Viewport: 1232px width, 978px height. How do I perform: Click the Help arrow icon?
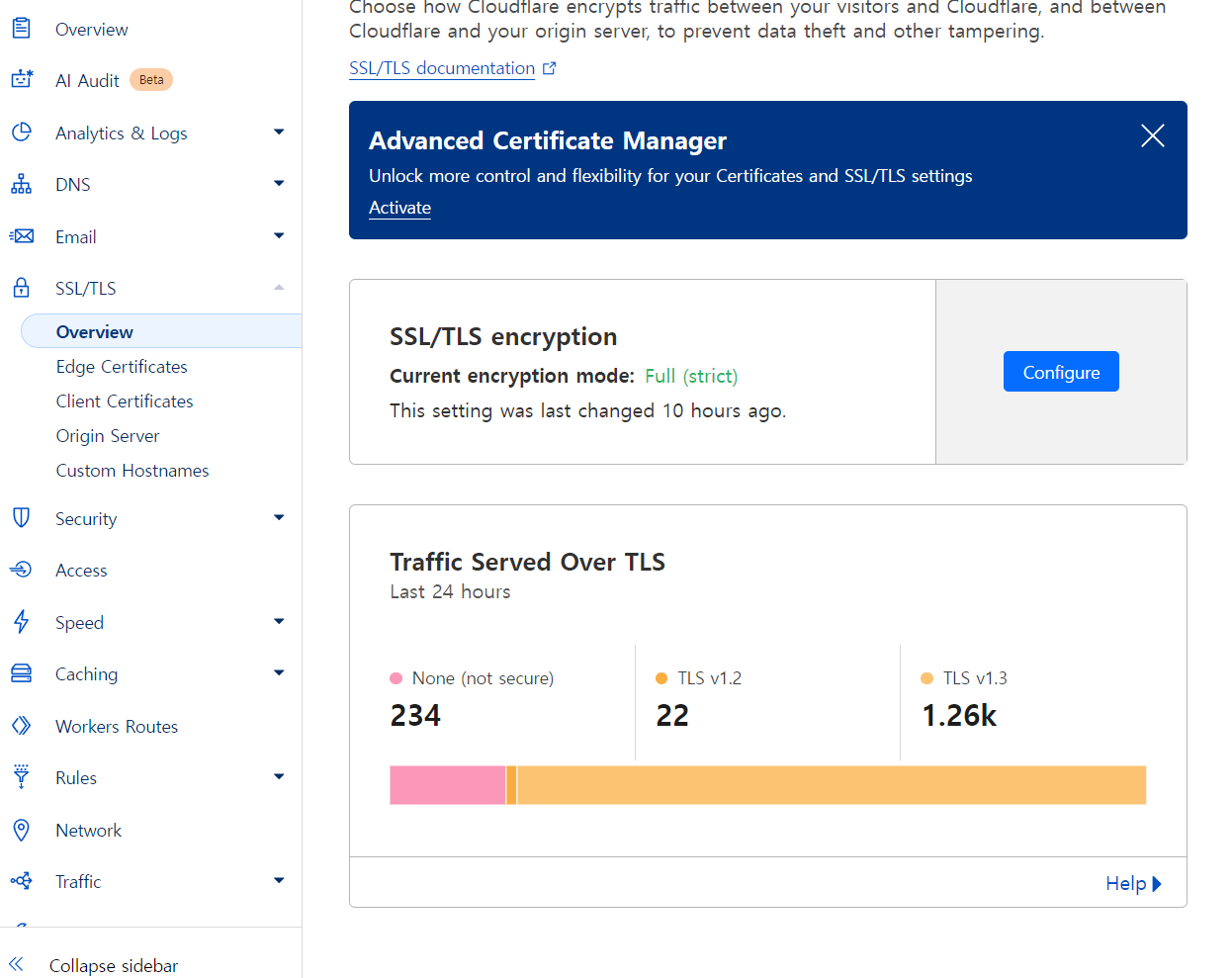[x=1157, y=884]
